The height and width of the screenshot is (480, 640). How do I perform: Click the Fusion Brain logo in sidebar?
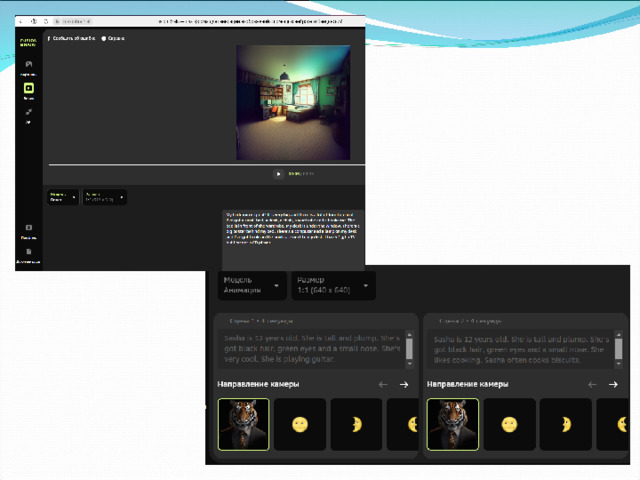pos(28,42)
